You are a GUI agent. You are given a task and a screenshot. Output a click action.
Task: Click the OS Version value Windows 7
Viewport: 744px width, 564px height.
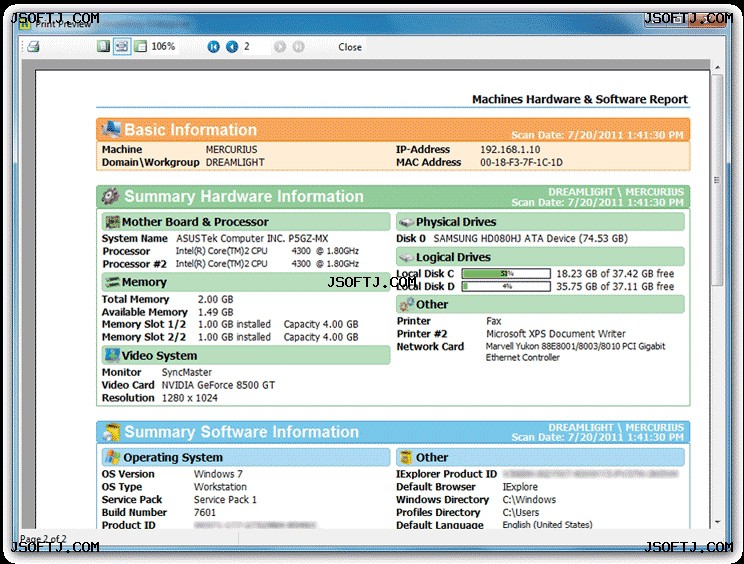point(218,474)
